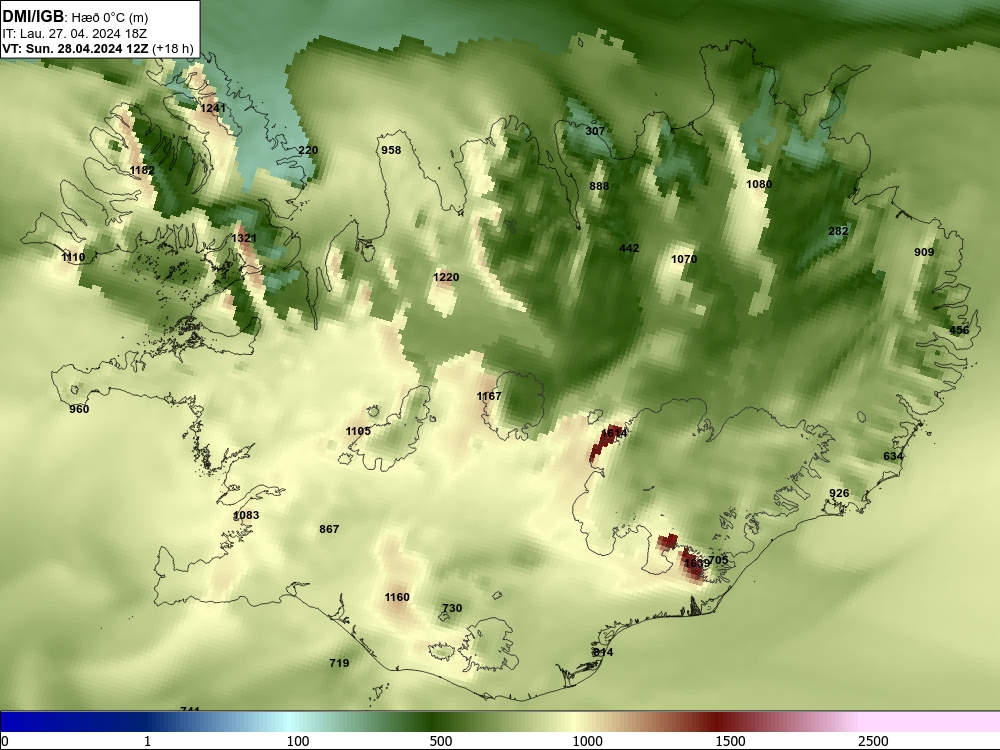Image resolution: width=1000 pixels, height=750 pixels.
Task: Click the map value 1182
Action: point(142,170)
